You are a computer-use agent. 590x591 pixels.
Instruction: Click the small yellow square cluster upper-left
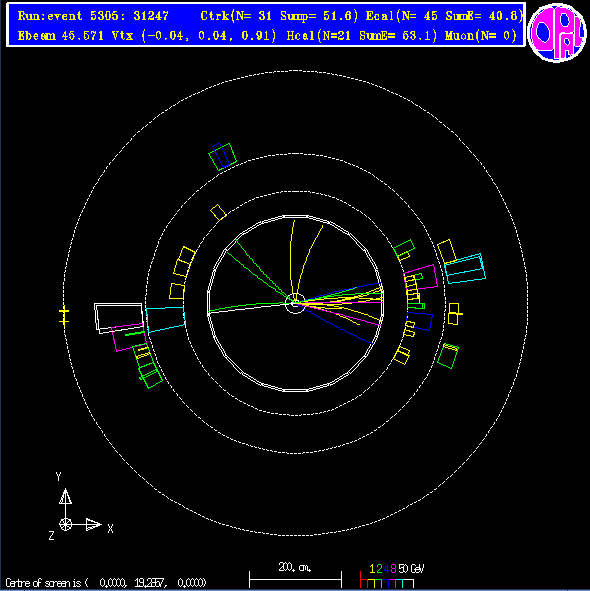point(218,212)
